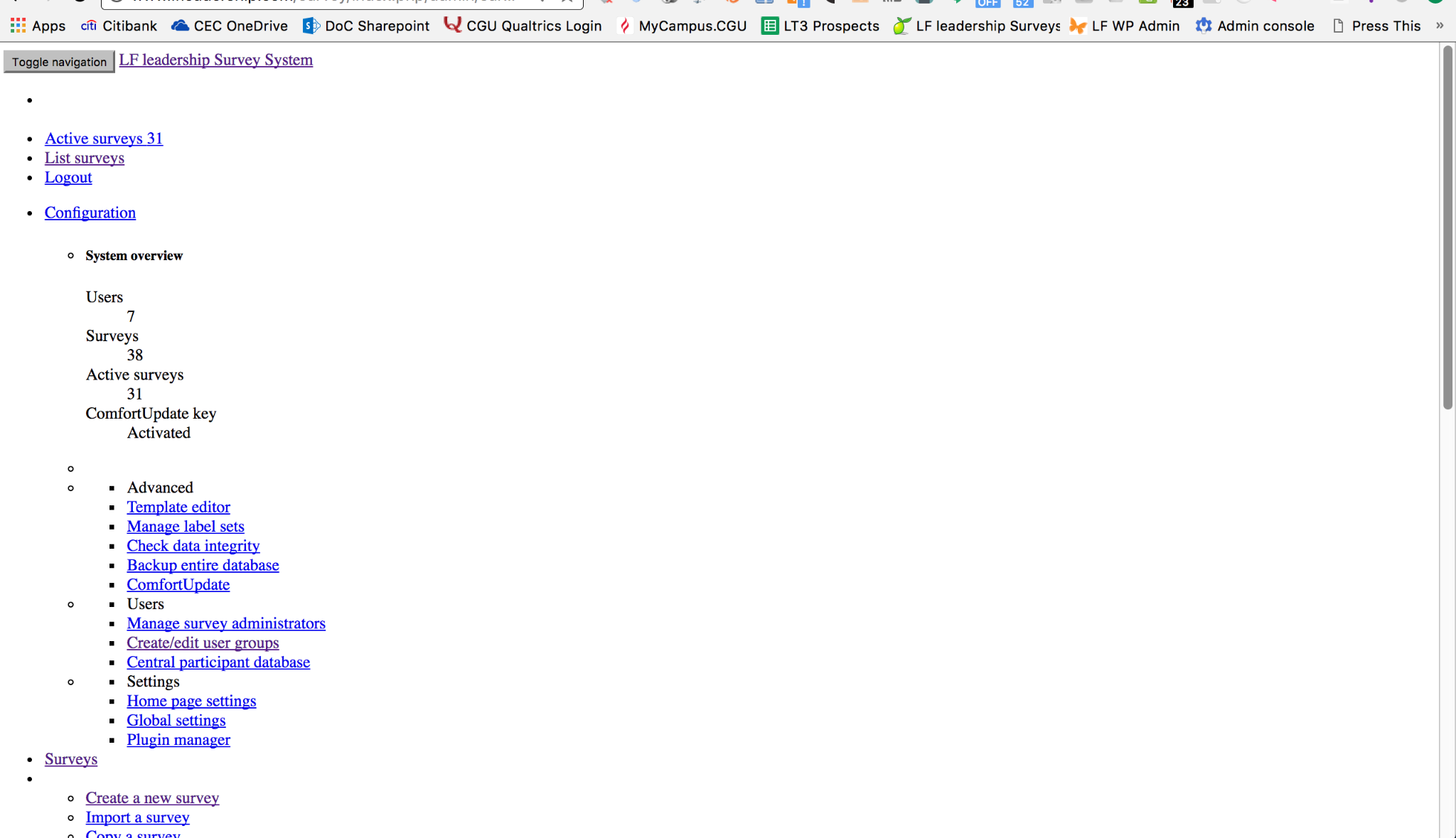Expand the Surveys menu
1456x838 pixels.
tap(70, 759)
